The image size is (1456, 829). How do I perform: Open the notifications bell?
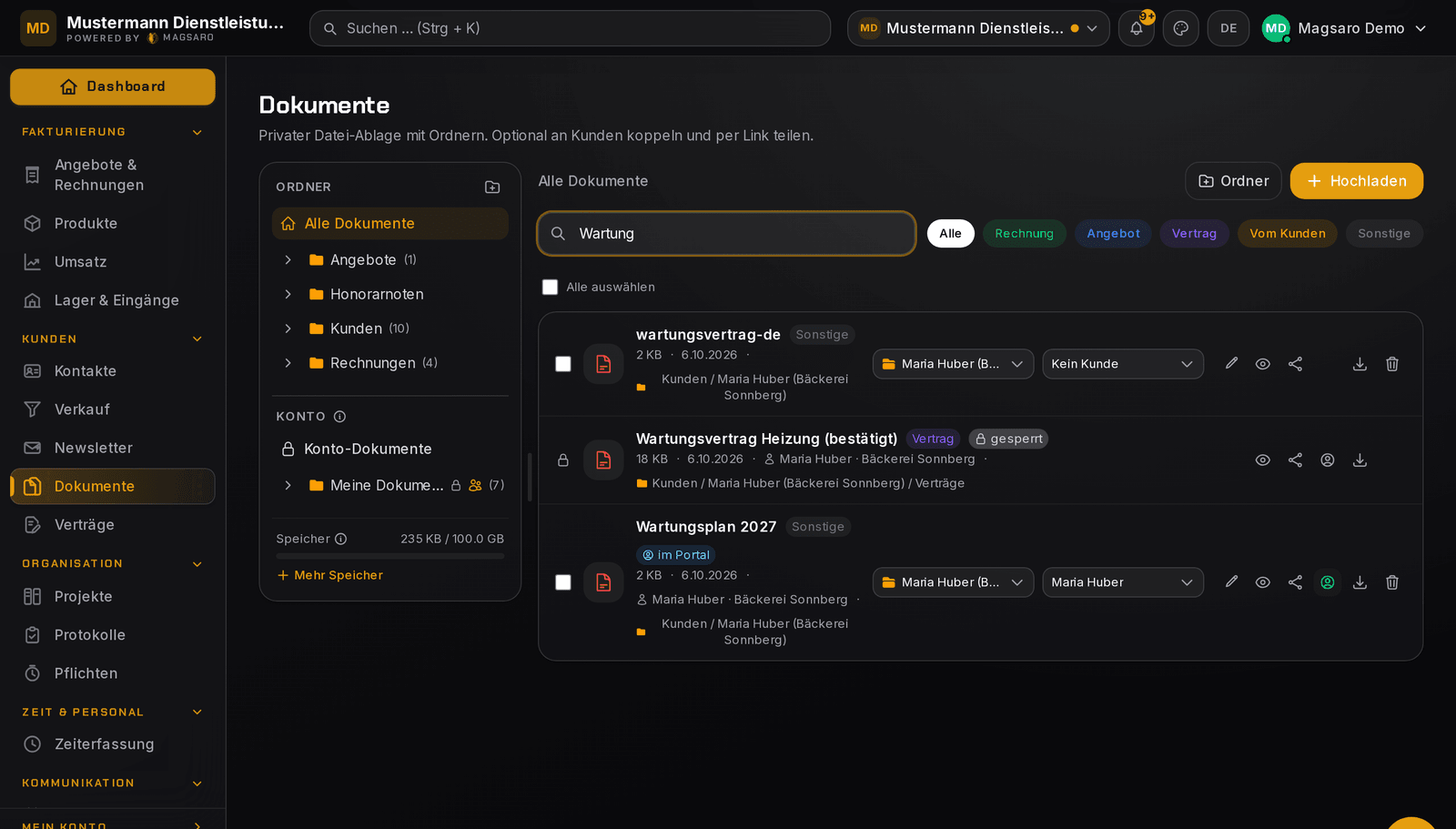coord(1137,28)
